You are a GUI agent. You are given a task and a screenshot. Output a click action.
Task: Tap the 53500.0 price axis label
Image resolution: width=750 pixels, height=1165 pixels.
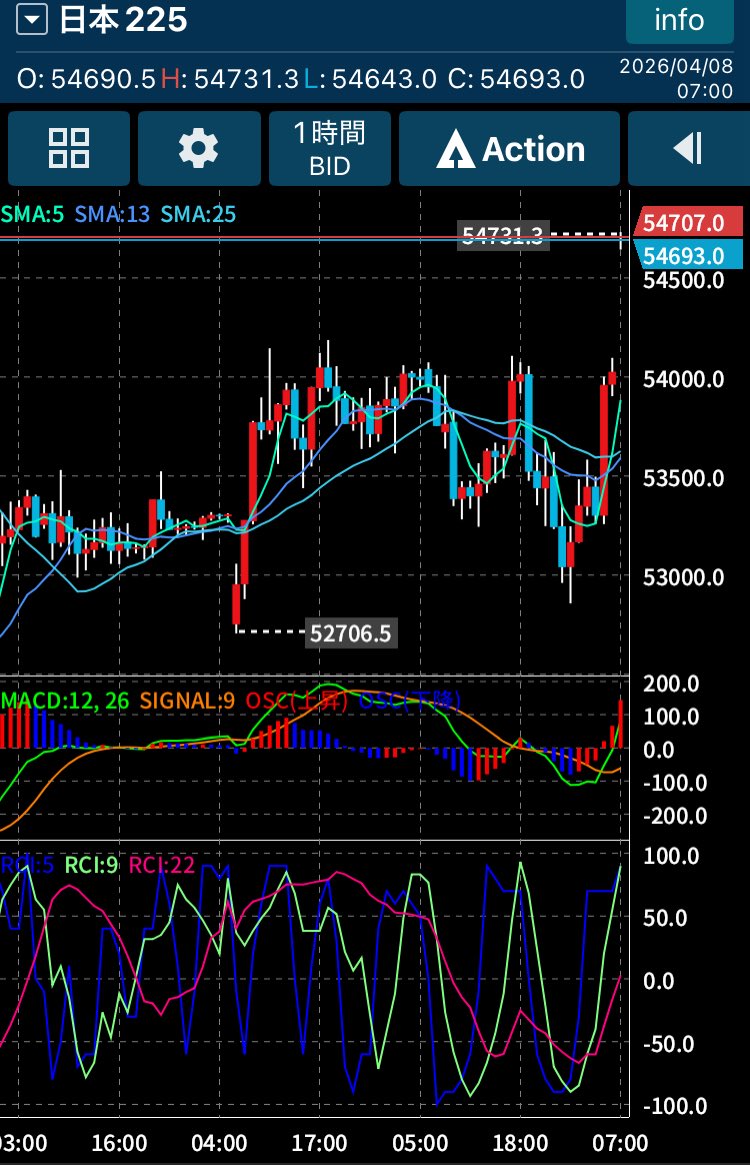(683, 478)
